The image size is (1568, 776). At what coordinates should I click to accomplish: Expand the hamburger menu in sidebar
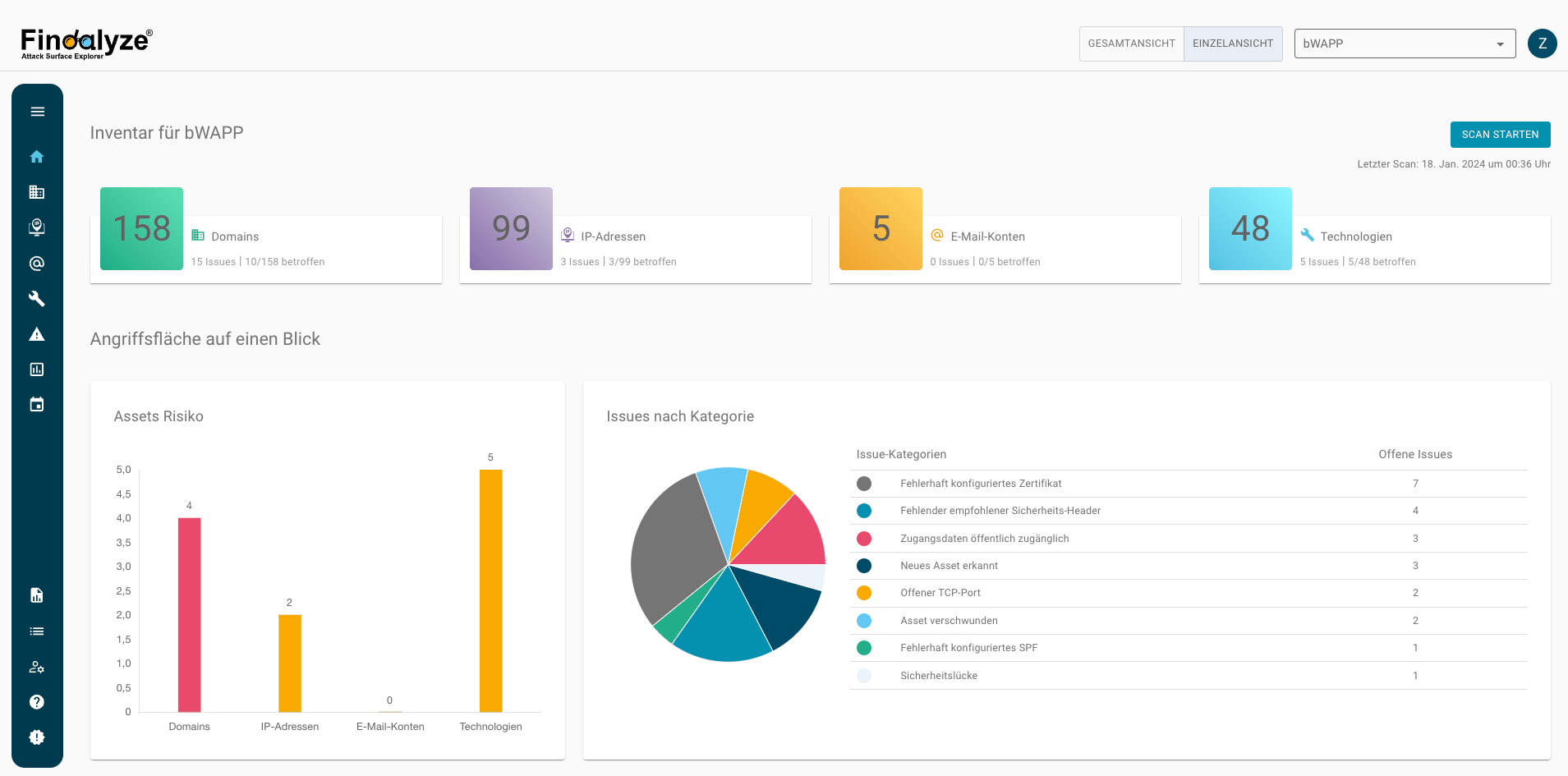click(37, 112)
